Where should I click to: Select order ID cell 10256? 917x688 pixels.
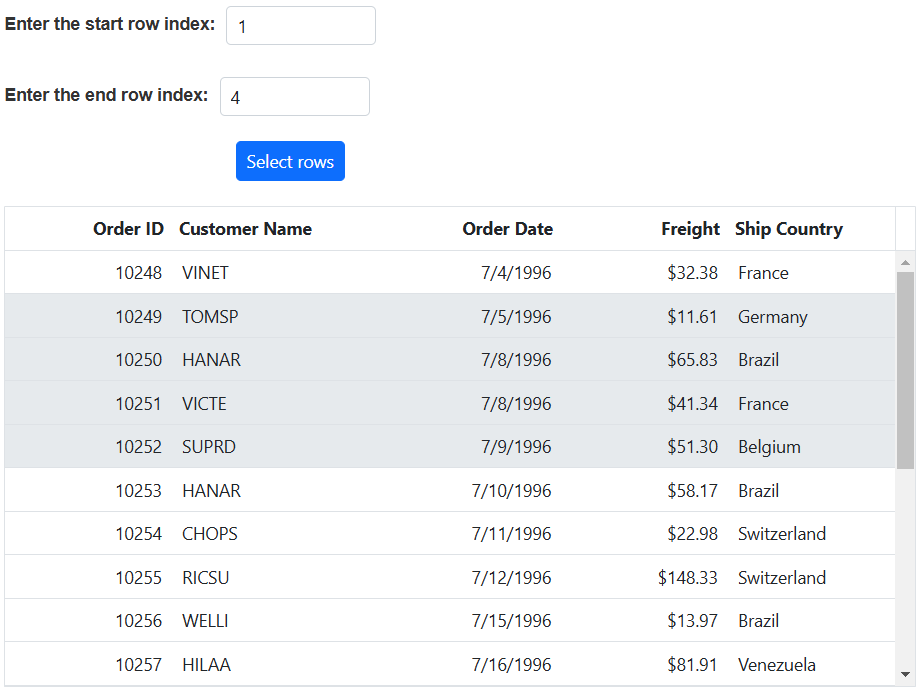(x=139, y=621)
